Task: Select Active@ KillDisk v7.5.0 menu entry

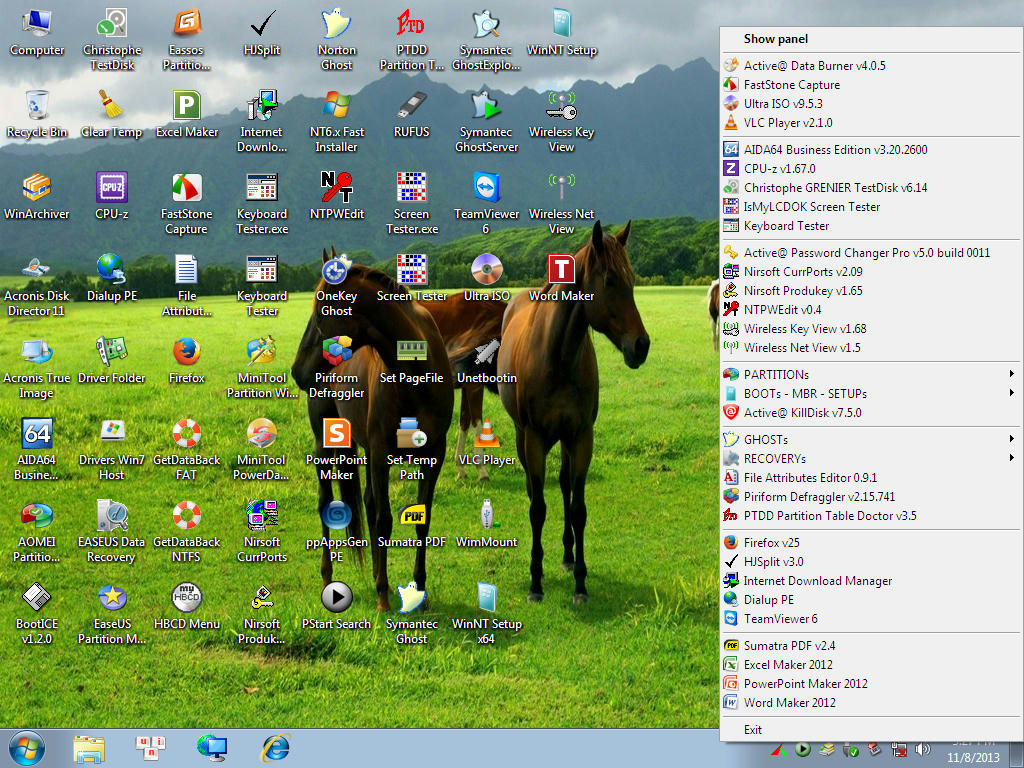Action: (x=871, y=412)
